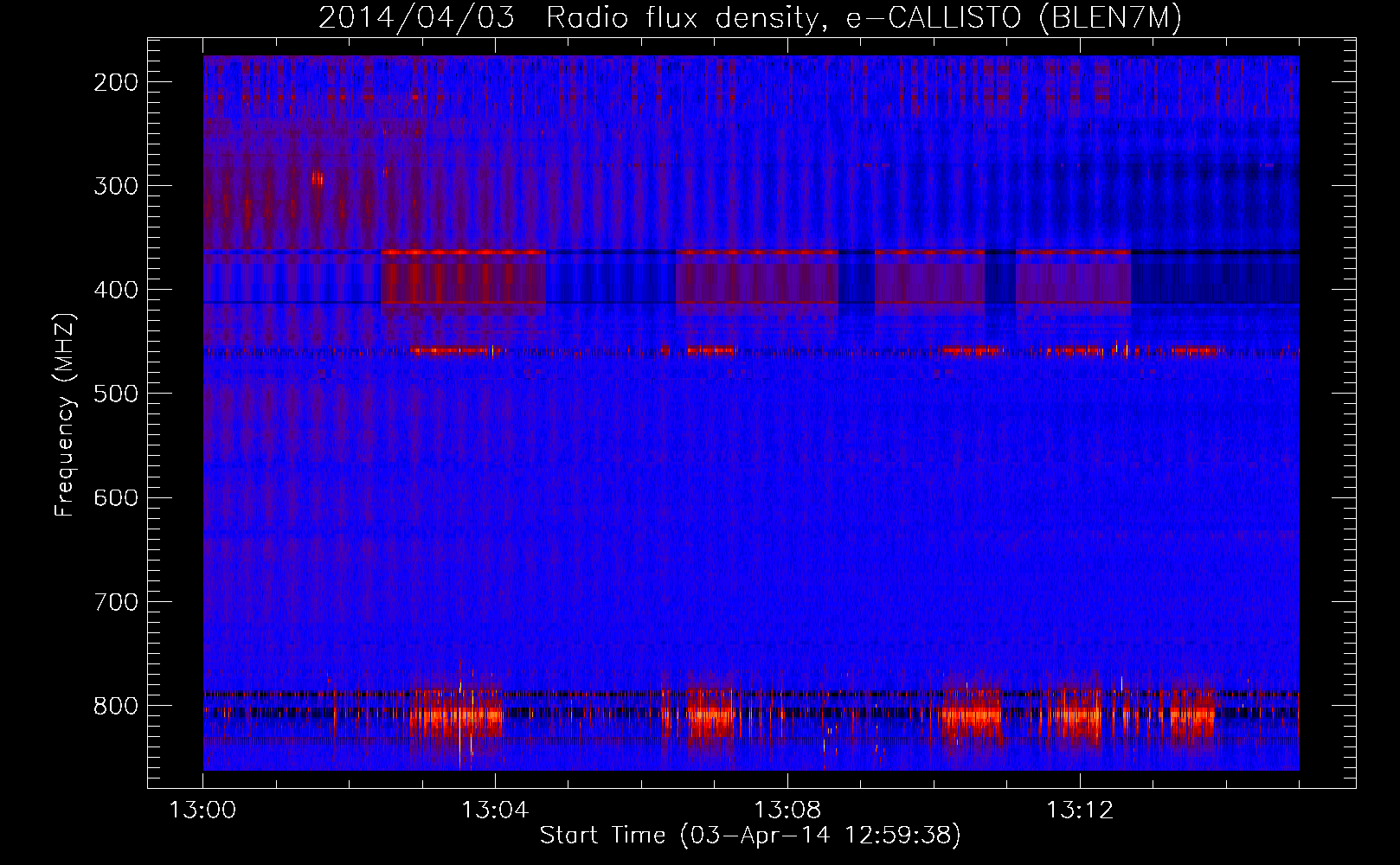Click the "200" frequency tick label
The height and width of the screenshot is (865, 1400).
pos(116,82)
